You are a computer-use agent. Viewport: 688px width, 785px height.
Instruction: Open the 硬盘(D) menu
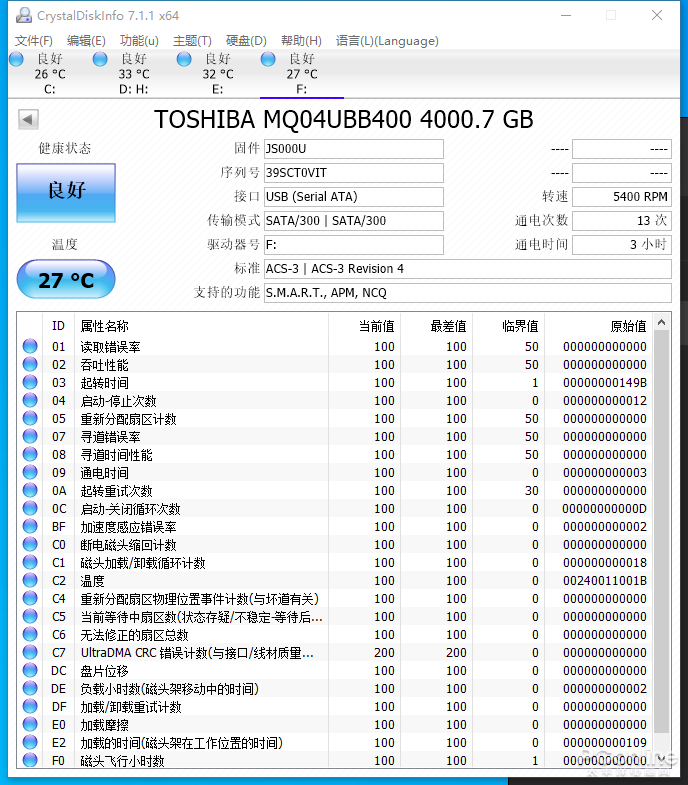(246, 41)
